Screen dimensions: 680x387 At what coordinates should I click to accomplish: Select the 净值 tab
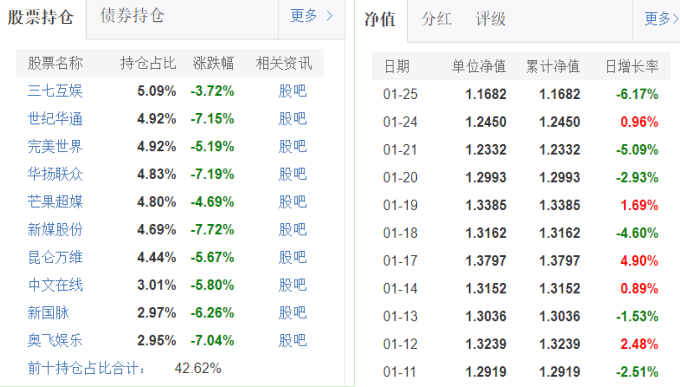(x=380, y=19)
